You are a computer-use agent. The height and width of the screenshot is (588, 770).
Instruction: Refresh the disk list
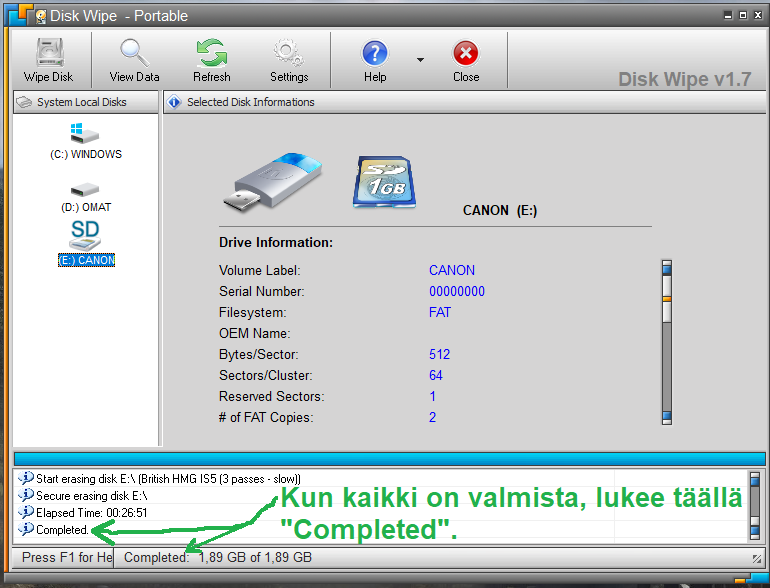click(x=212, y=60)
